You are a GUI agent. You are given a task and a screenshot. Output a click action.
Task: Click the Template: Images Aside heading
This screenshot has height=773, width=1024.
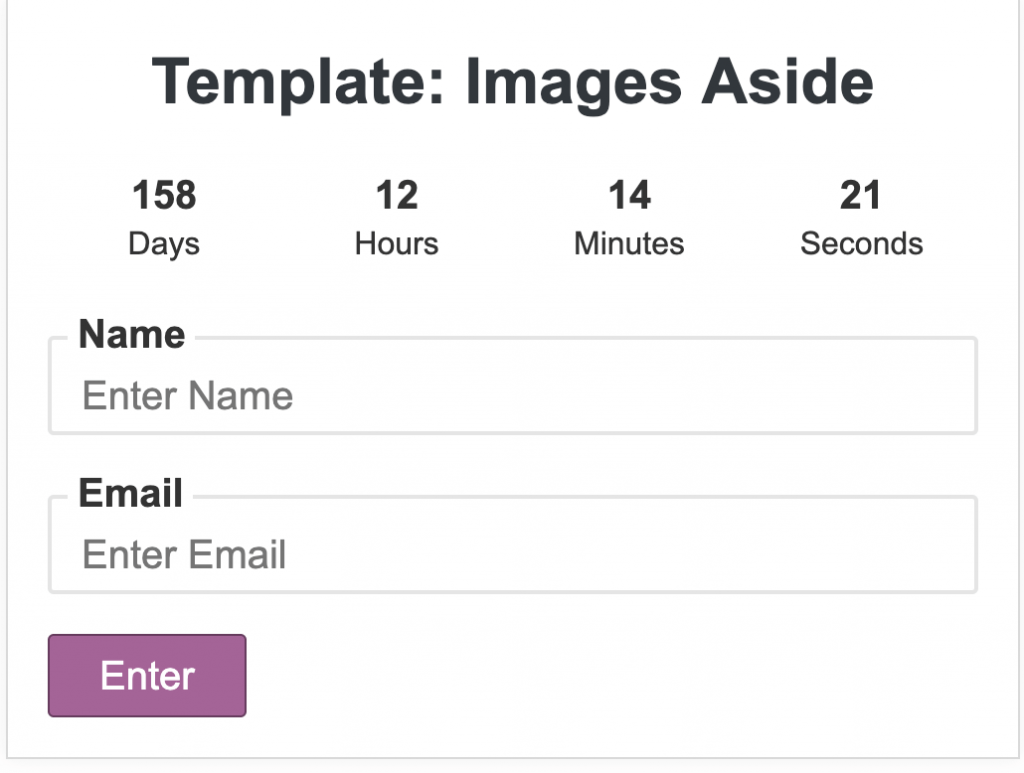[x=513, y=84]
